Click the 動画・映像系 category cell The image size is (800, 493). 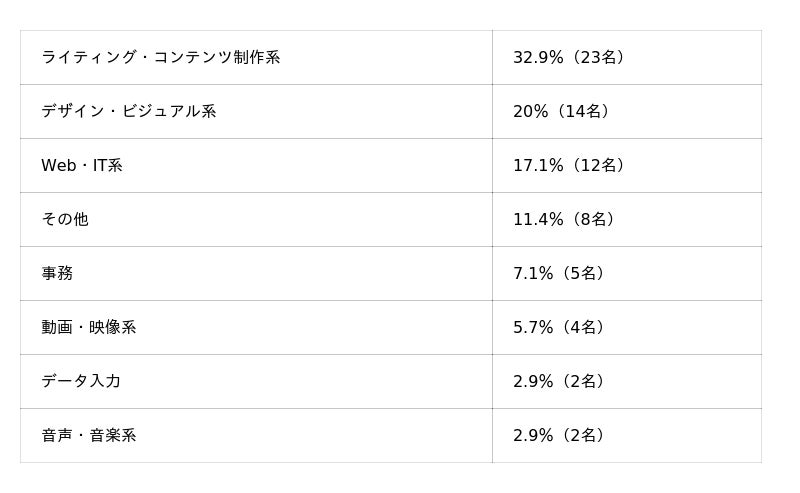tap(88, 328)
